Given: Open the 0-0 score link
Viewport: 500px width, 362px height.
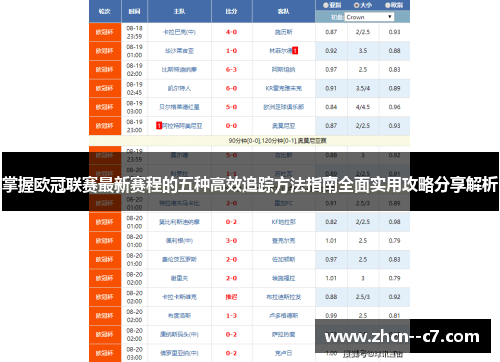Looking at the screenshot, I should coord(231,126).
